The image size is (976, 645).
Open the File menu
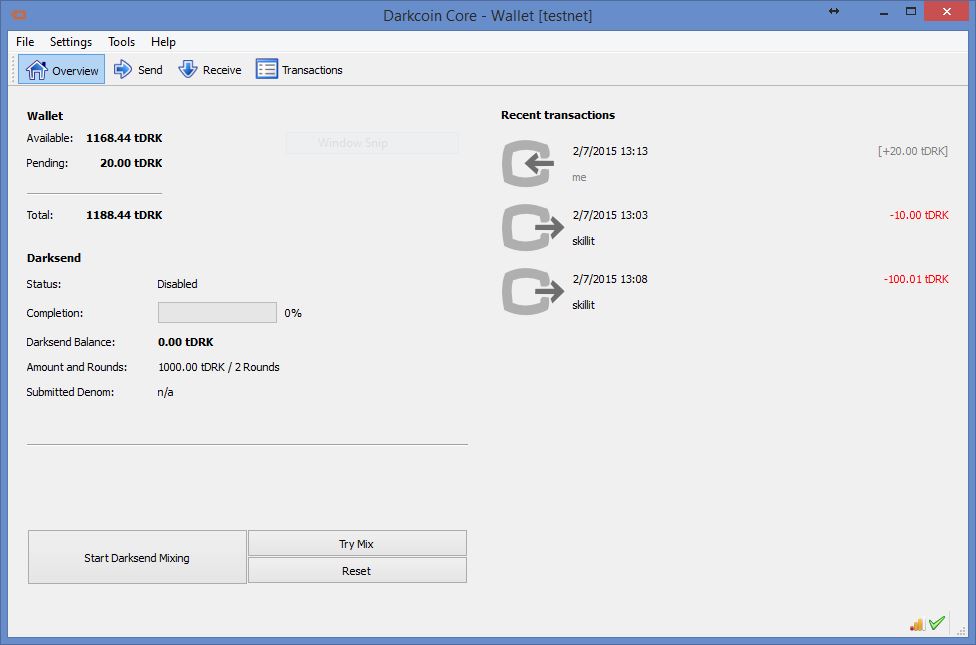(x=25, y=42)
